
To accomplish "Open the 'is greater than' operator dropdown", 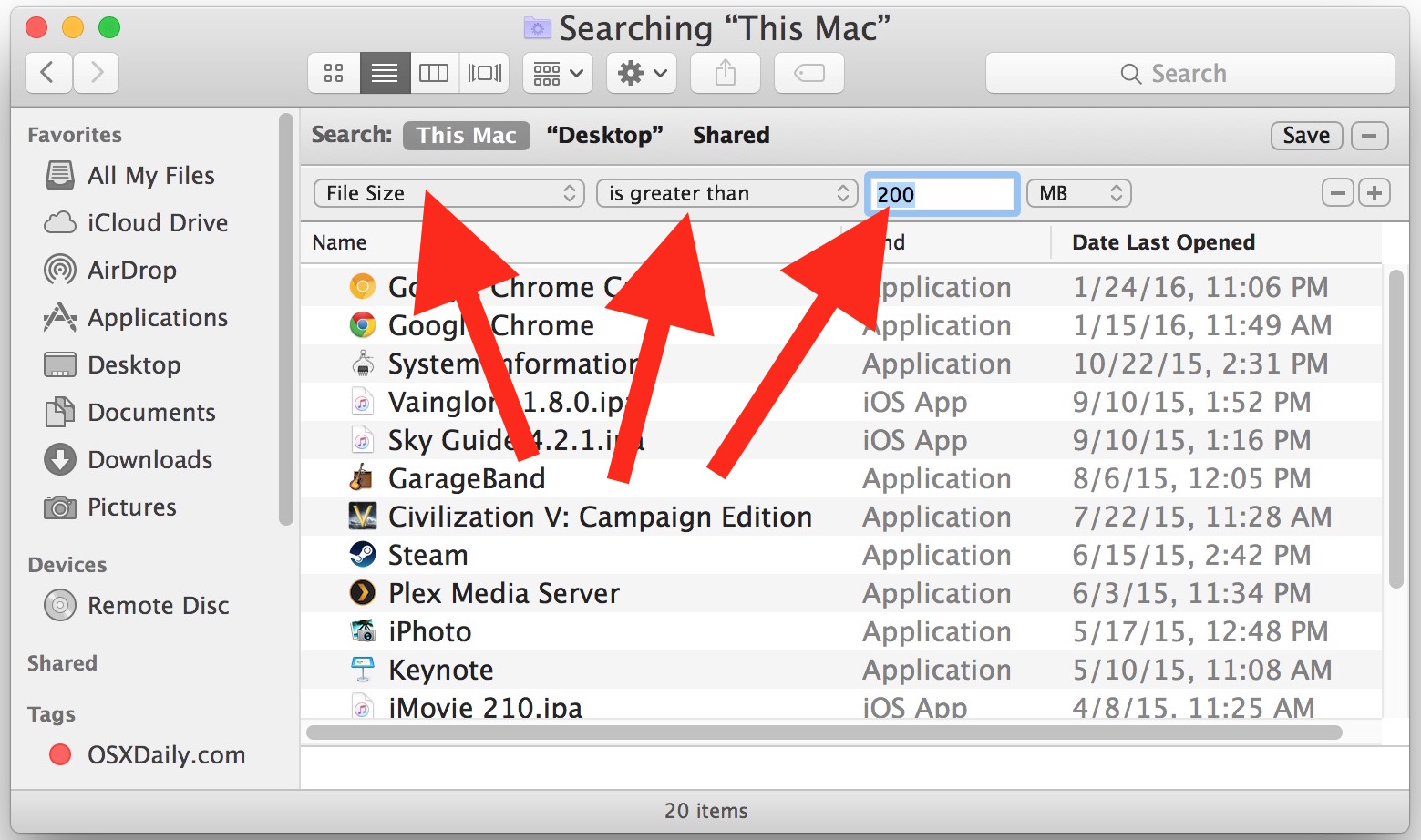I will click(x=726, y=193).
